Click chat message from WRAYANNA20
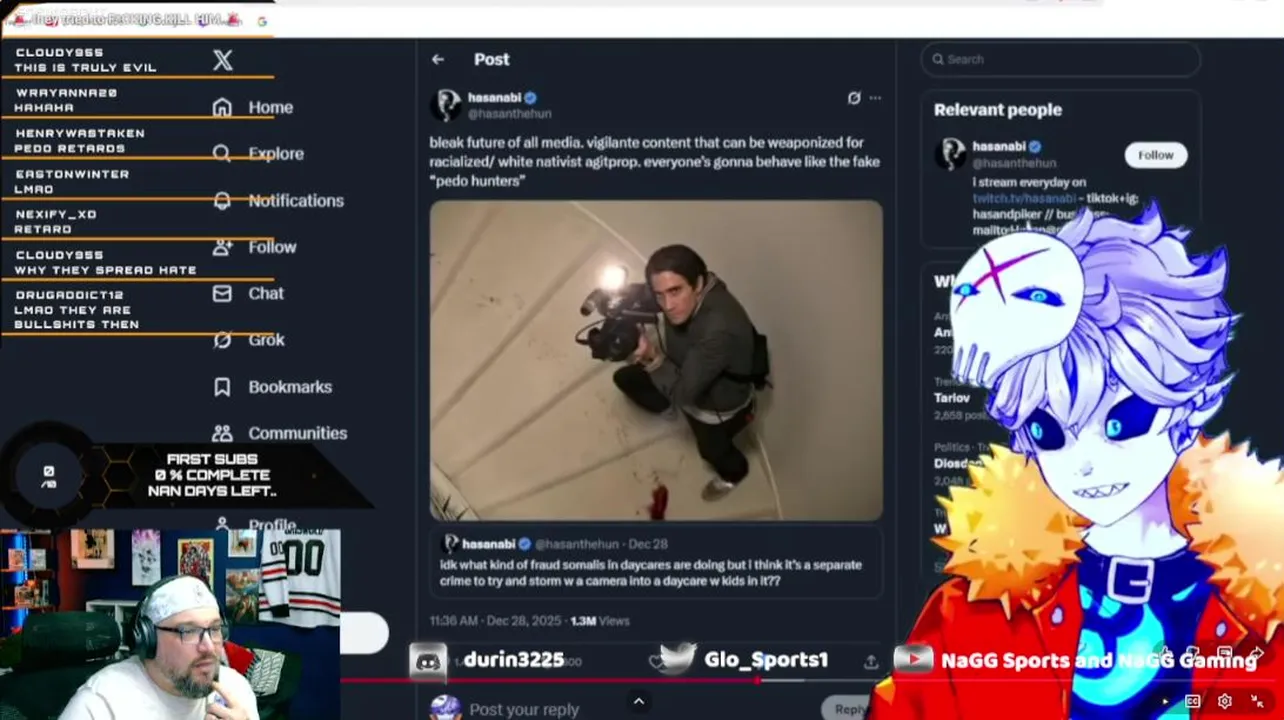 coord(66,100)
